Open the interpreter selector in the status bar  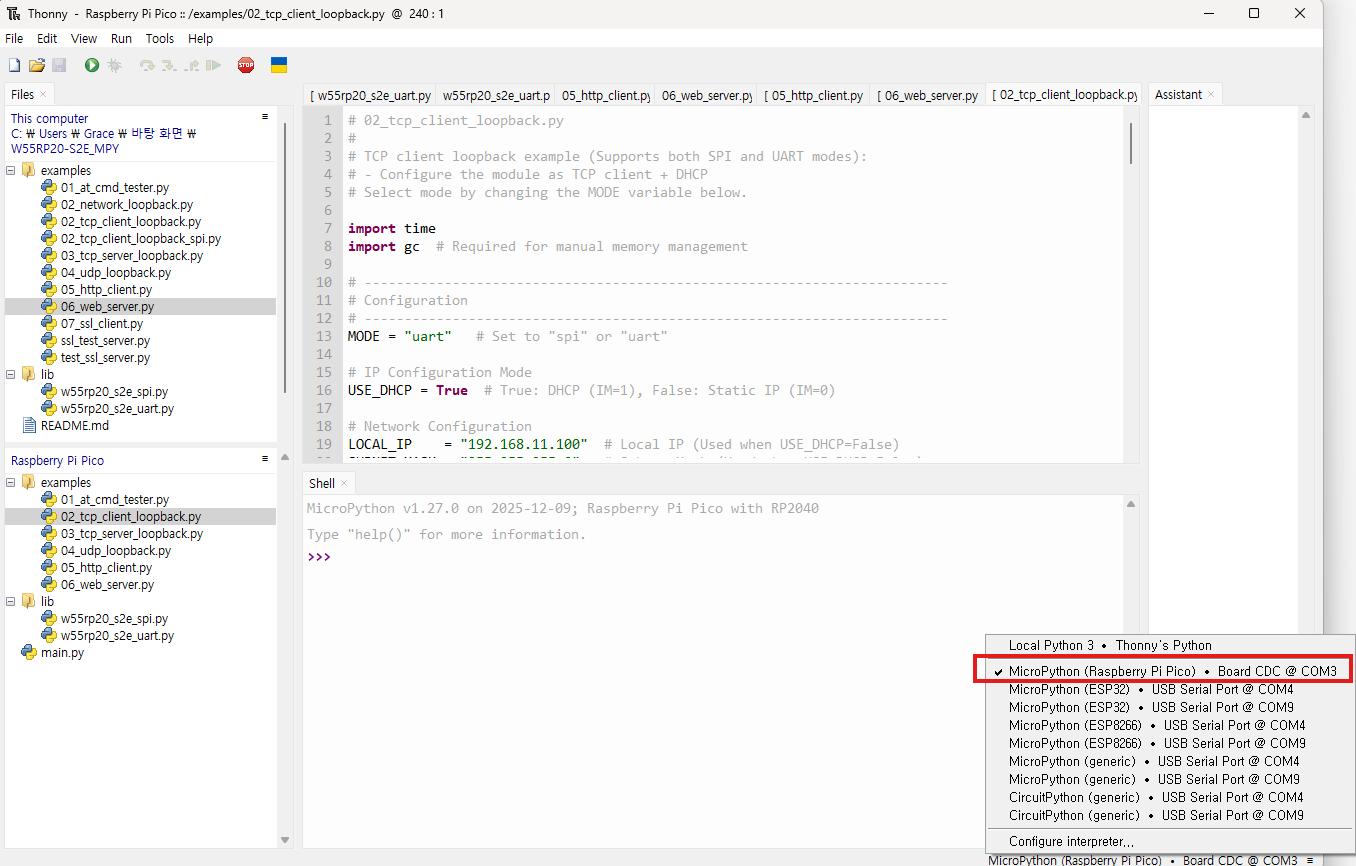pyautogui.click(x=1151, y=860)
